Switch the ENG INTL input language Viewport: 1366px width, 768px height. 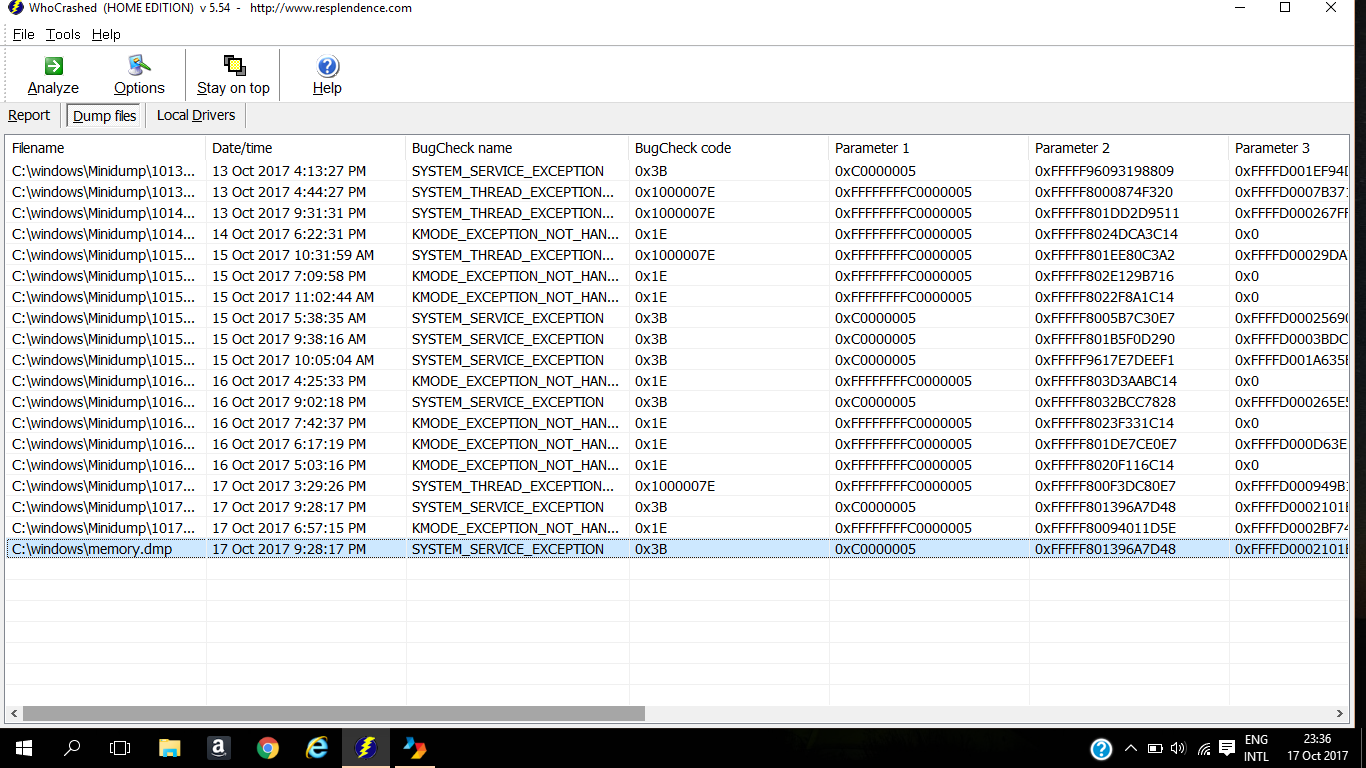[1256, 748]
